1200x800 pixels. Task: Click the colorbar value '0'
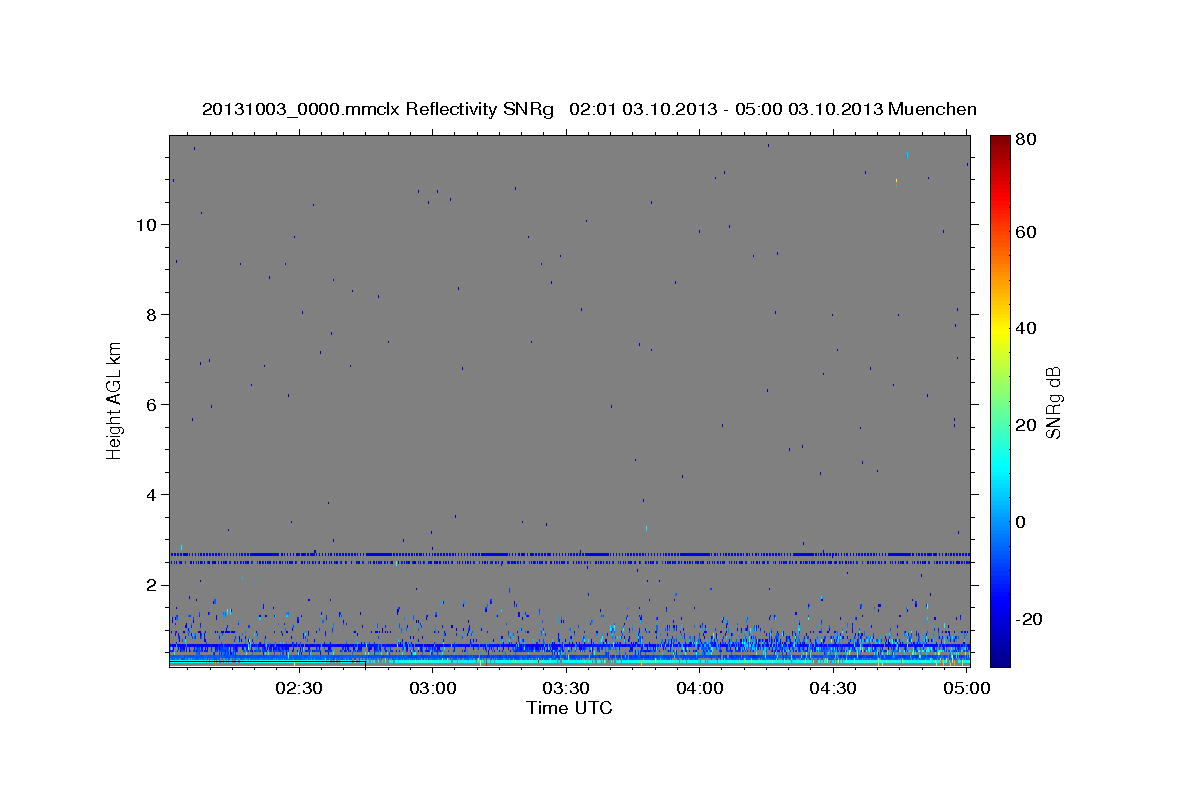pos(1021,522)
